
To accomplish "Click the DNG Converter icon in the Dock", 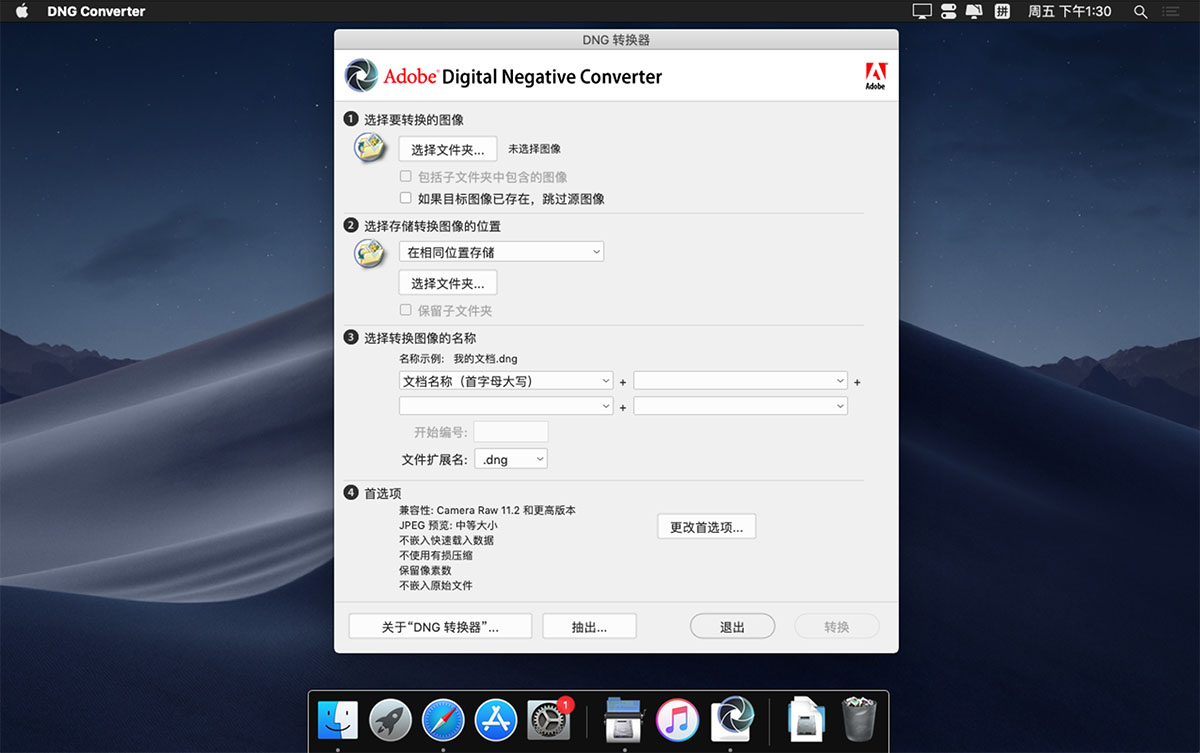I will point(731,719).
